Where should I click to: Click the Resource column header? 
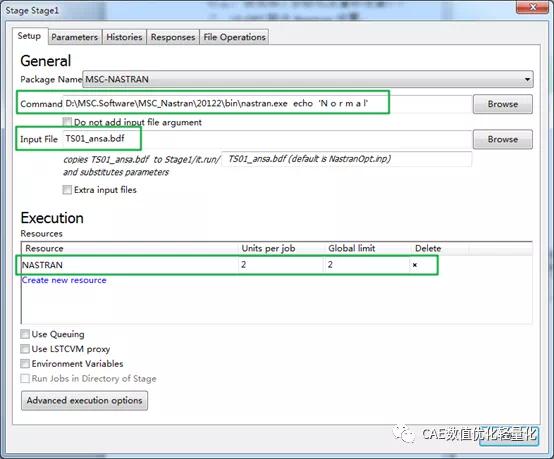pyautogui.click(x=130, y=248)
